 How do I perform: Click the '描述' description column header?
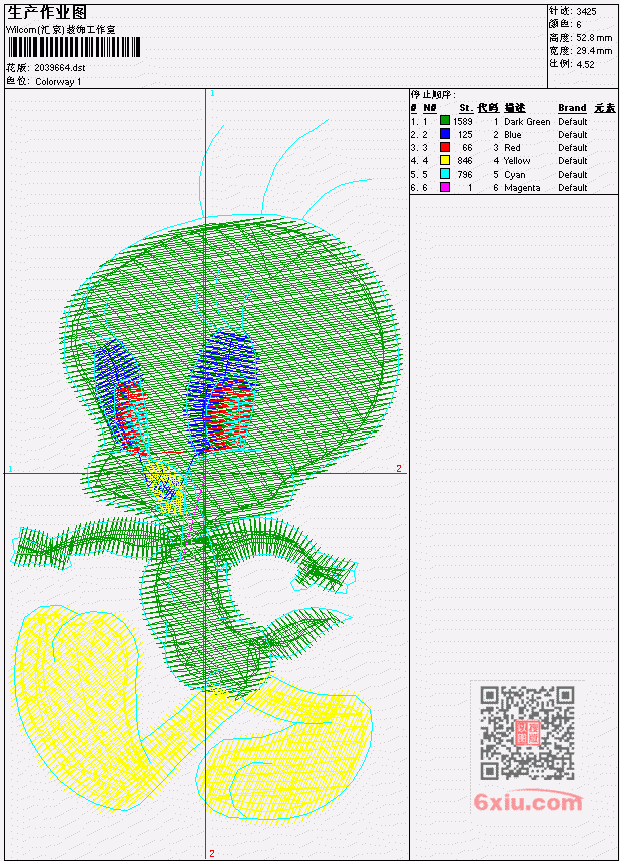pyautogui.click(x=515, y=108)
